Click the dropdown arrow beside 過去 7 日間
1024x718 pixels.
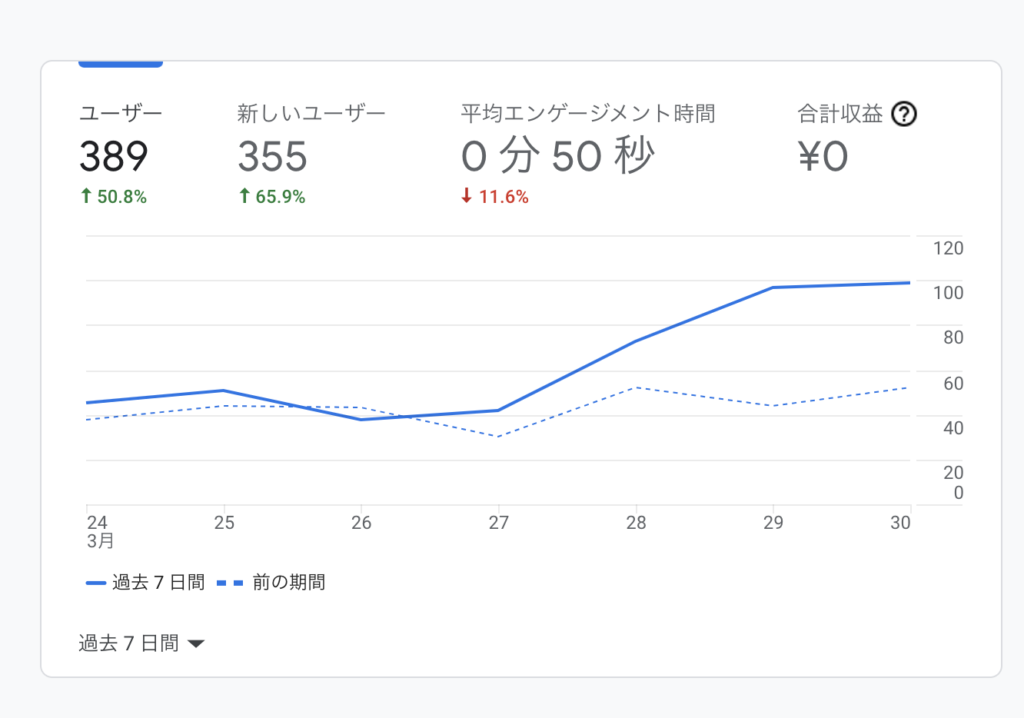[x=196, y=644]
